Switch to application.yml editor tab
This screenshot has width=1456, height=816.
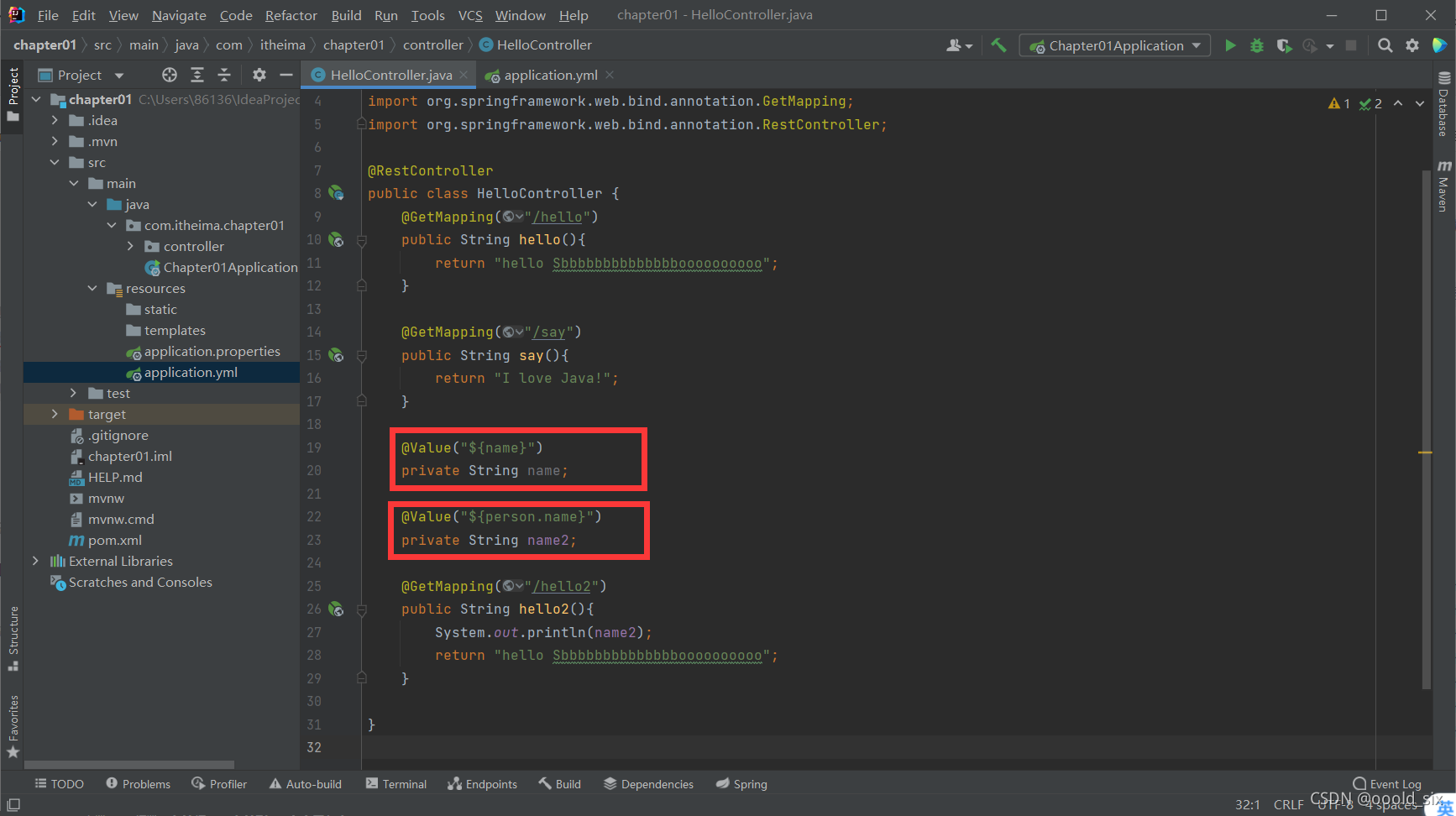pyautogui.click(x=551, y=75)
